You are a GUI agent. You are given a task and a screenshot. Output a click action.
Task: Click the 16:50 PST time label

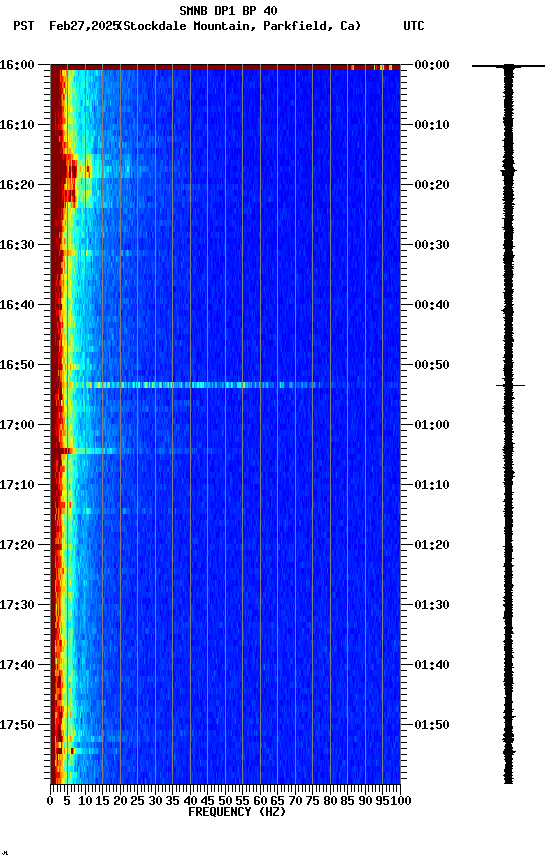click(x=17, y=365)
